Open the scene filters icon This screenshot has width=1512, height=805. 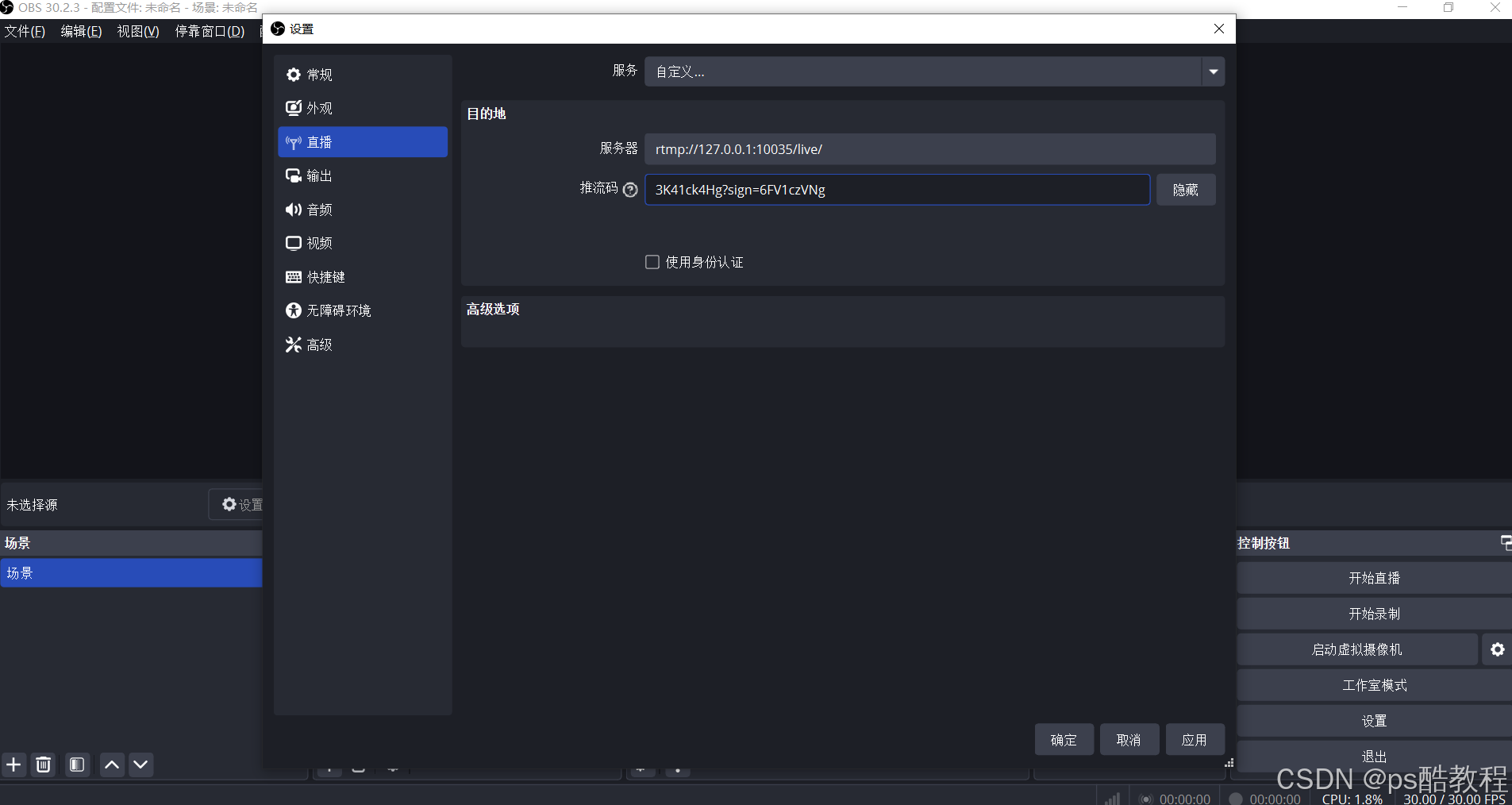tap(77, 765)
